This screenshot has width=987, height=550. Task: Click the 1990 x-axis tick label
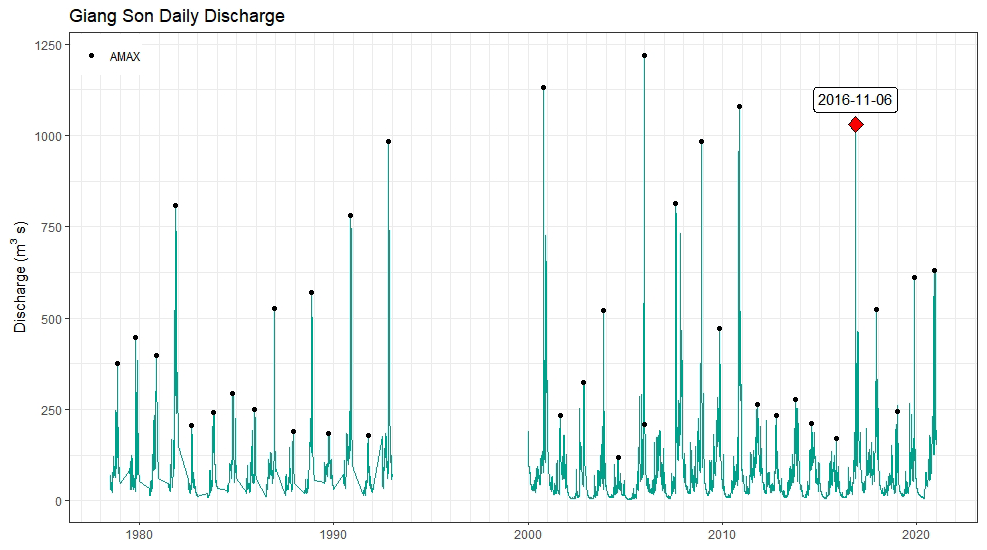pos(333,534)
